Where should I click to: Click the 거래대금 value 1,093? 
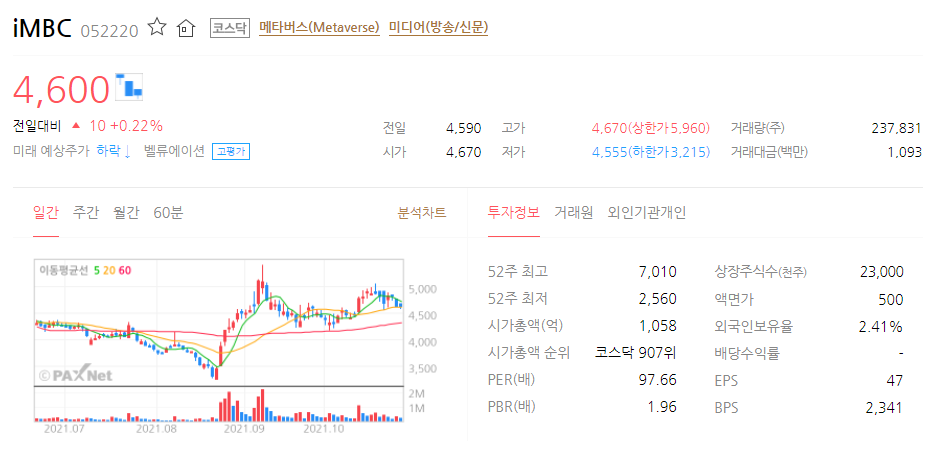(904, 152)
